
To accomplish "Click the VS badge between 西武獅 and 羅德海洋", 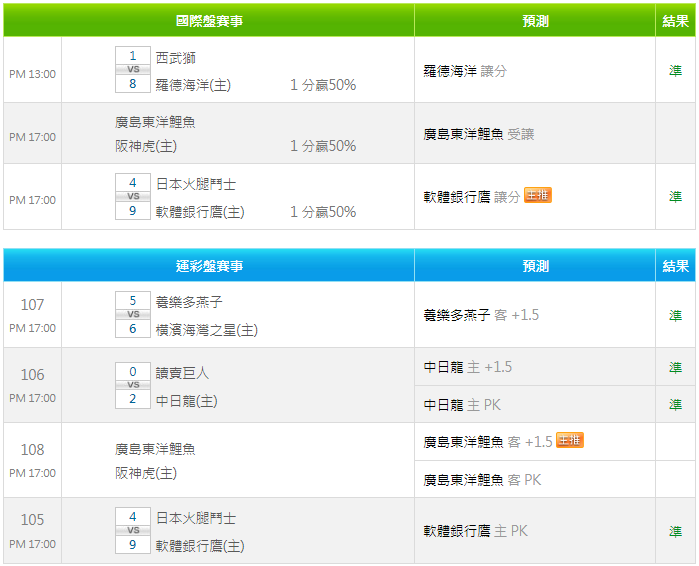I will (x=133, y=70).
